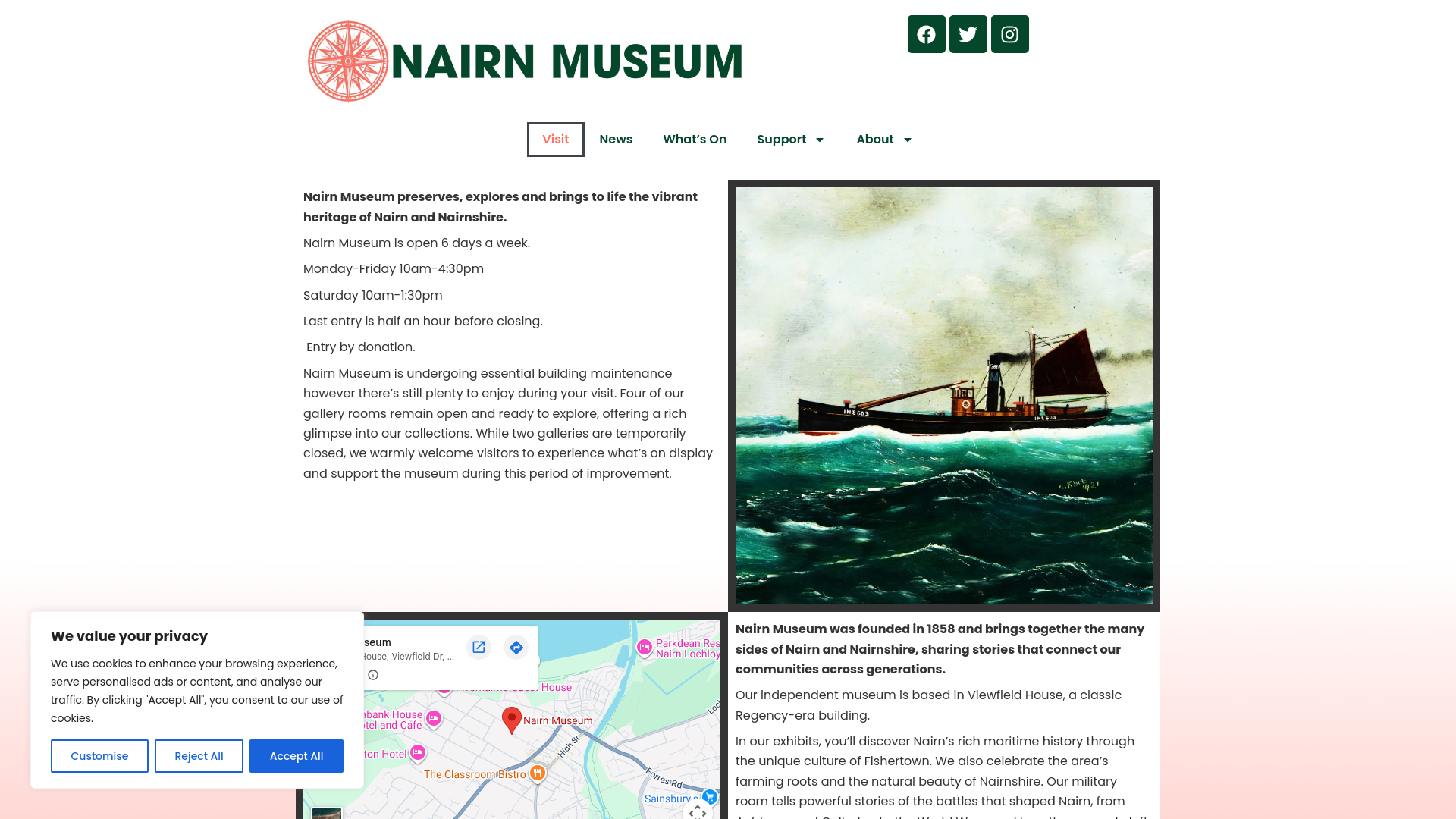
Task: Open the larger map view icon
Action: pyautogui.click(x=479, y=647)
